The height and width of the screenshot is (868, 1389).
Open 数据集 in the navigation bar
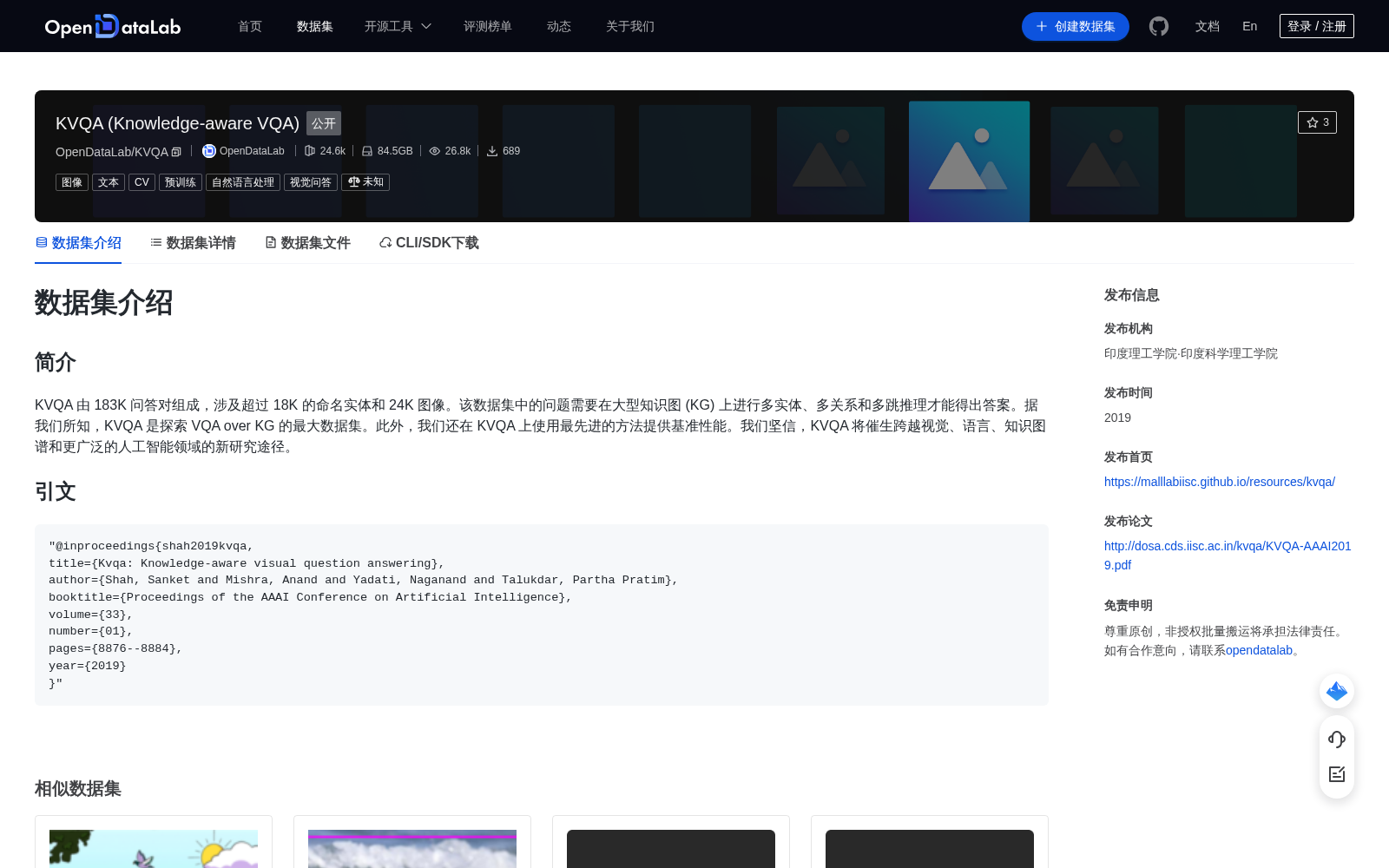coord(315,26)
